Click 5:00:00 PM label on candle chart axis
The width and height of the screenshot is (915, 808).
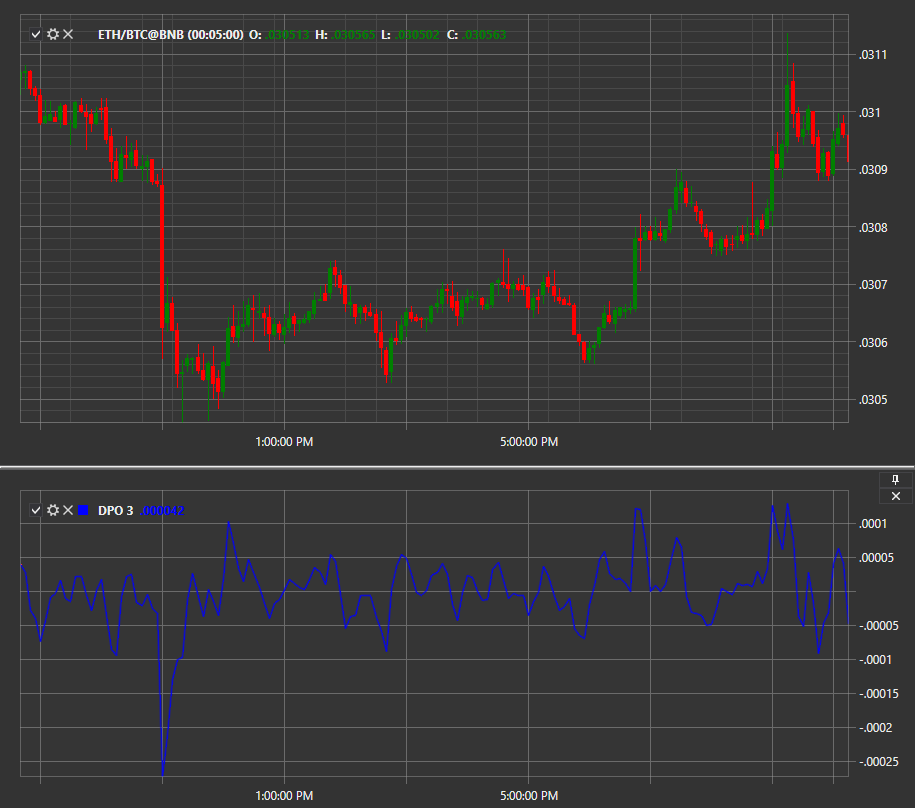coord(529,442)
